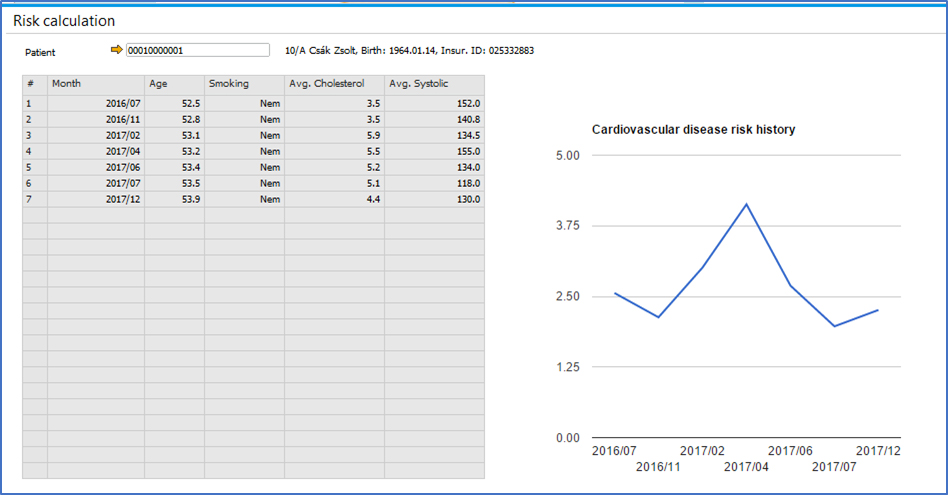Select the 2017/06 month cell

[x=96, y=167]
